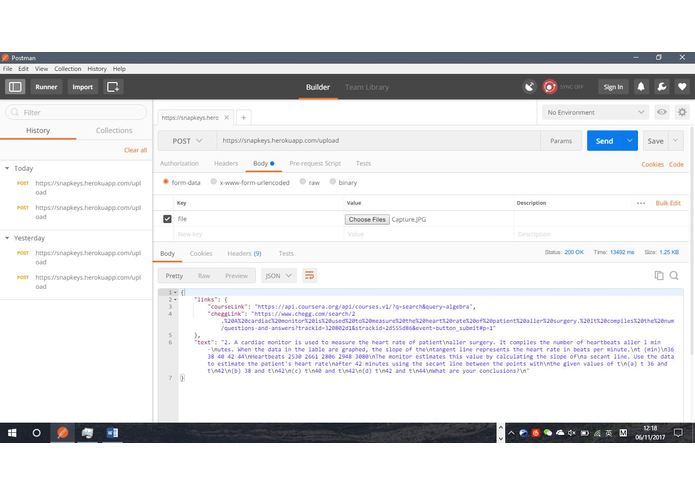
Task: Open the JSON format dropdown
Action: click(x=278, y=276)
